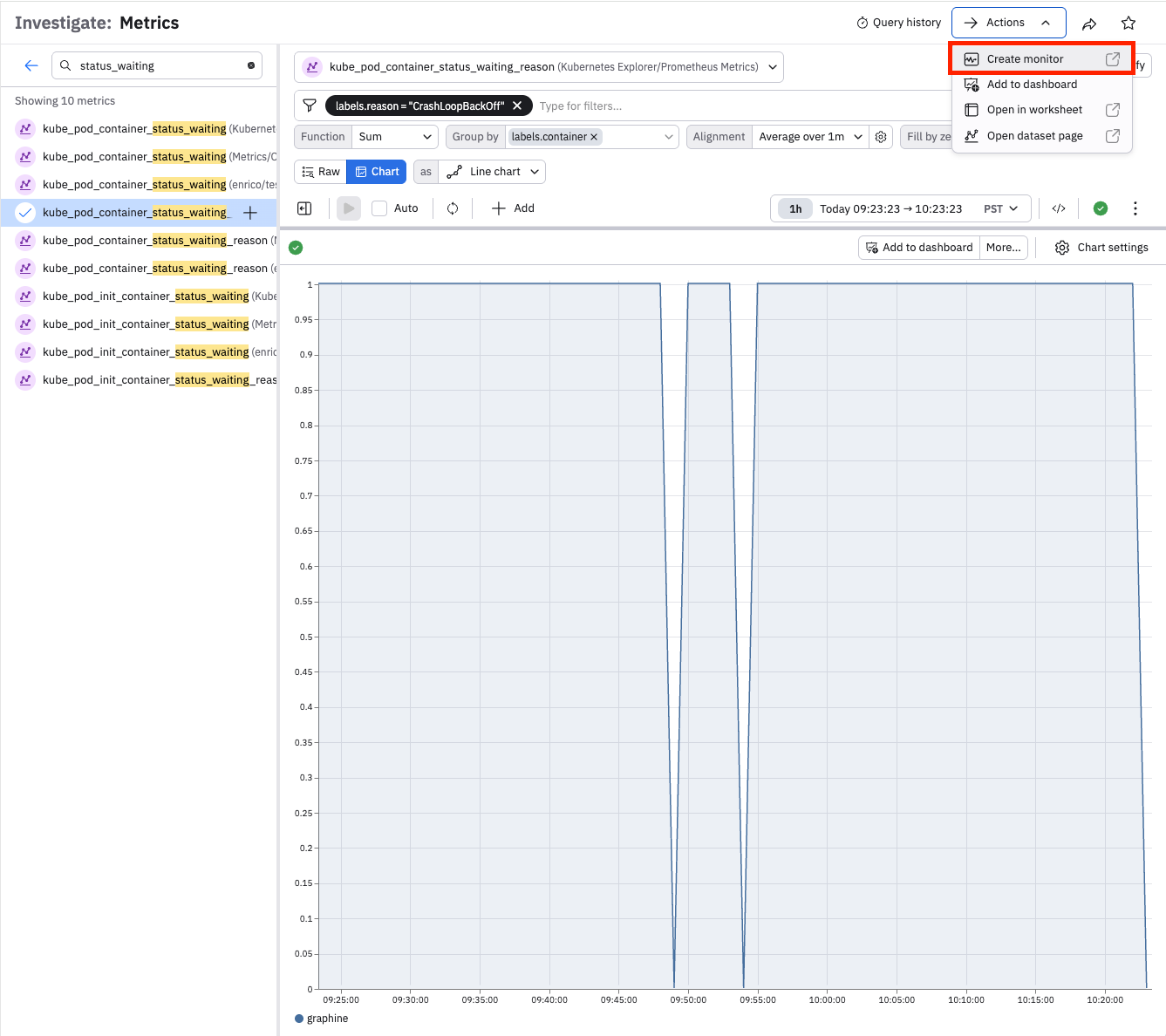The height and width of the screenshot is (1036, 1166).
Task: Open the vertical three-dot menu
Action: (1135, 208)
